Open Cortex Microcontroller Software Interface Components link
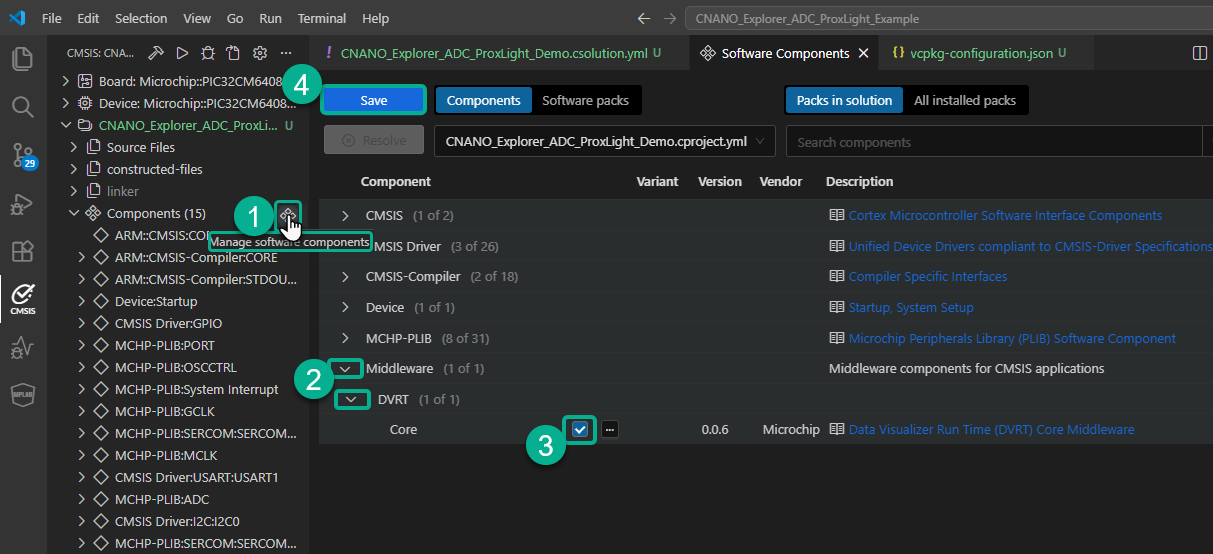The width and height of the screenshot is (1213, 554). pos(1005,215)
